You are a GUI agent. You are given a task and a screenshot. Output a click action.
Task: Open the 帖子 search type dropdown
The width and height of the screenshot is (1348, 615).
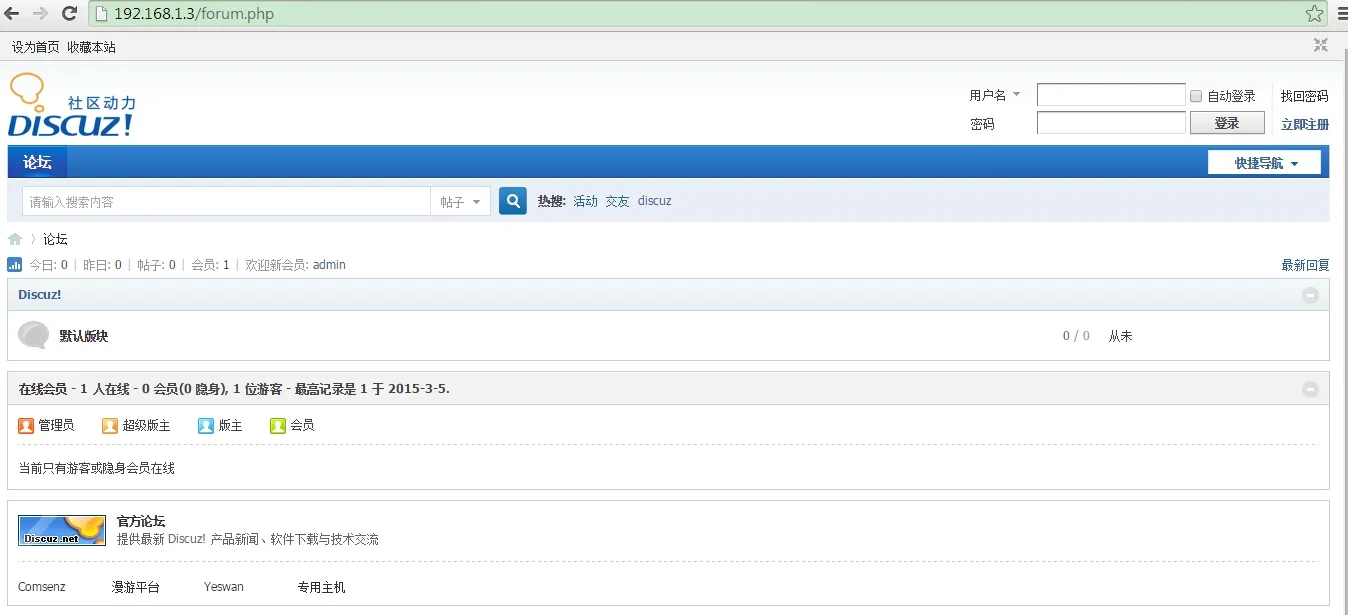[x=461, y=201]
